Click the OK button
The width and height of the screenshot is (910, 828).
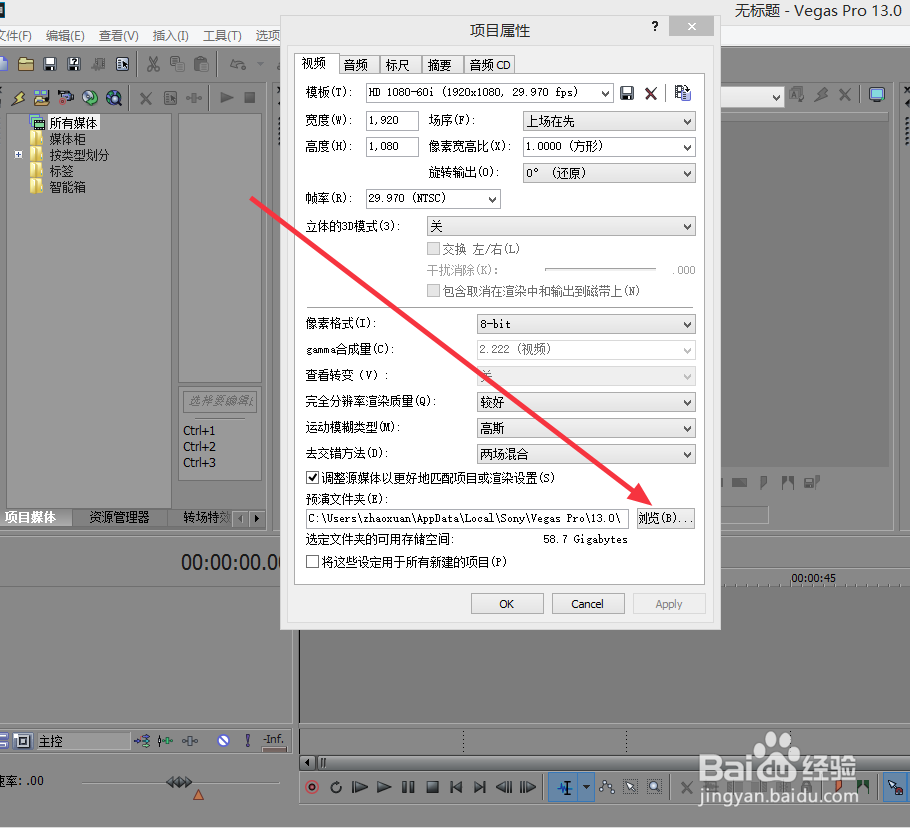click(507, 604)
